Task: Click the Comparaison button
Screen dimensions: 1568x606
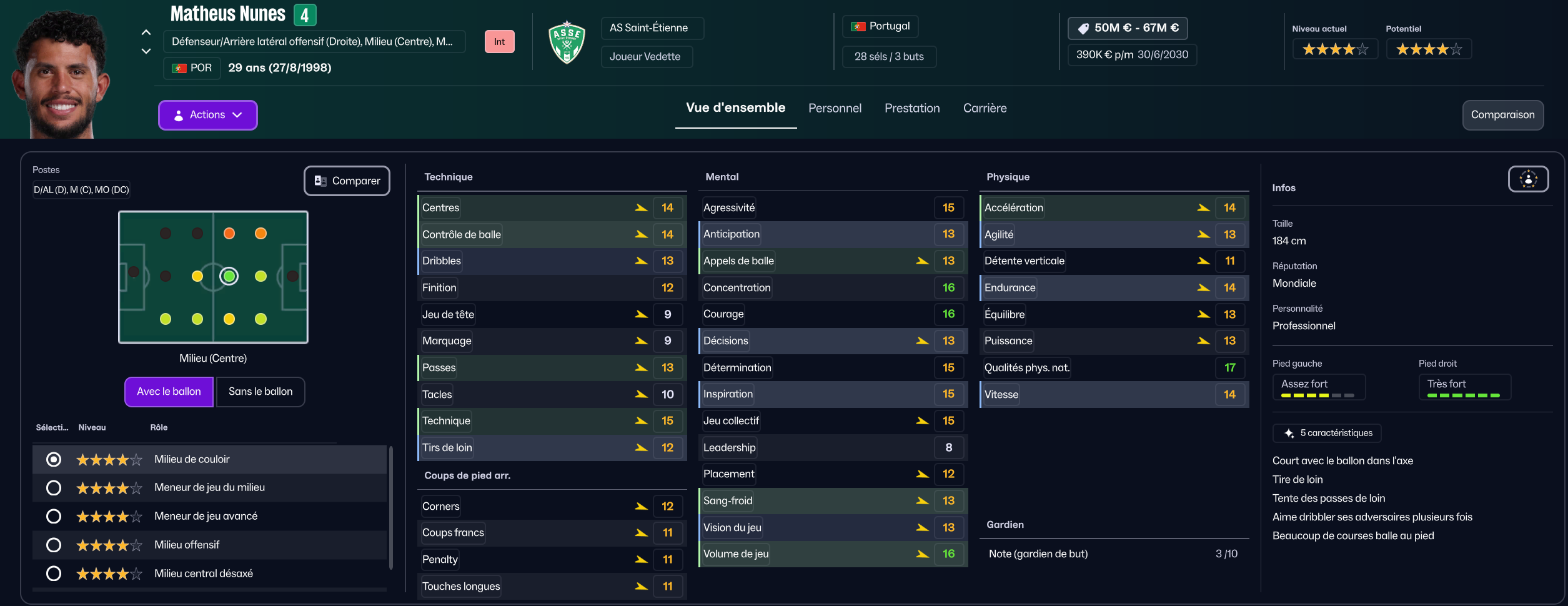Action: tap(1502, 115)
